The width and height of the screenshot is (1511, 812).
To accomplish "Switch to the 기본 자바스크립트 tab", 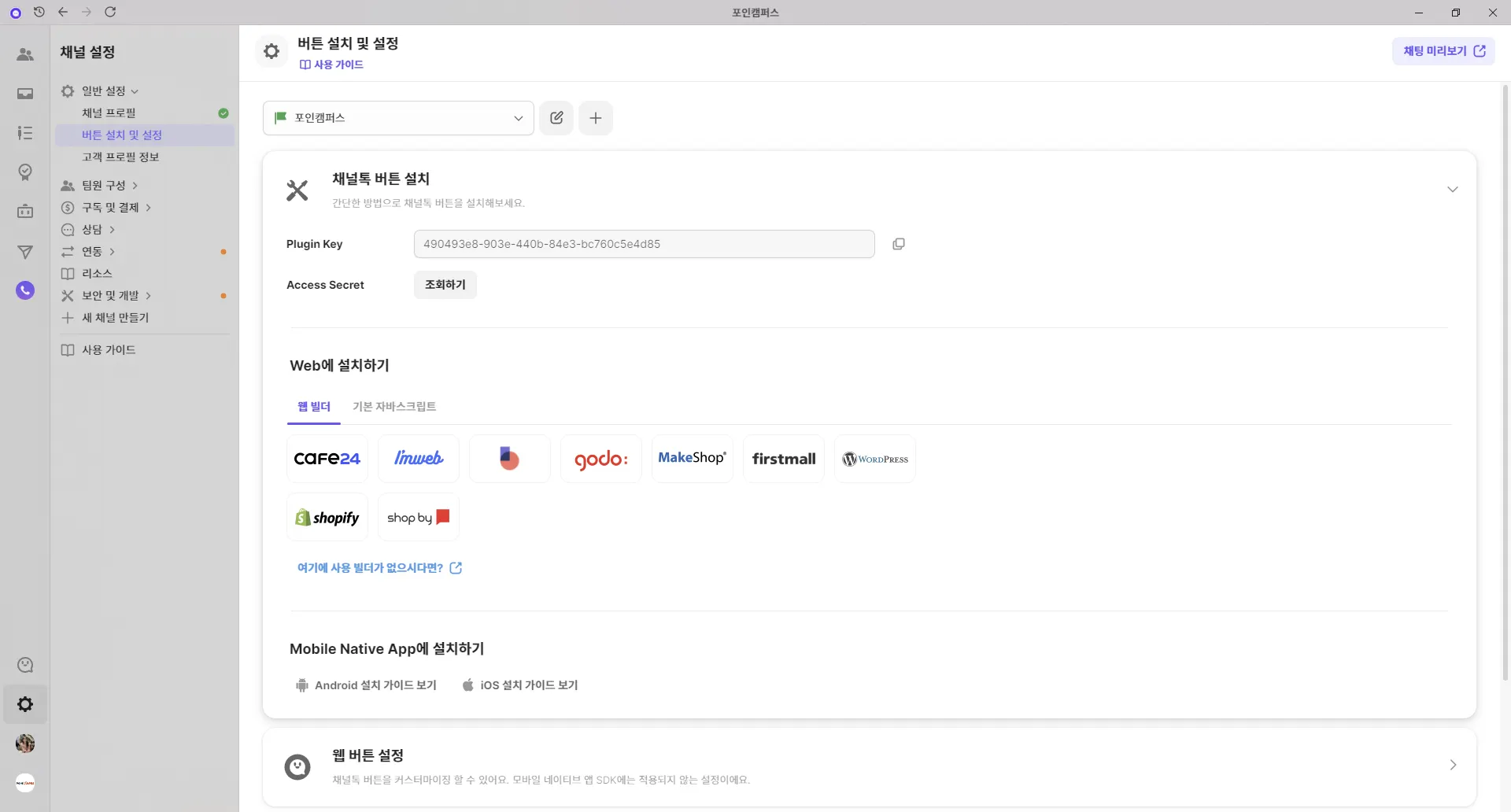I will click(394, 407).
